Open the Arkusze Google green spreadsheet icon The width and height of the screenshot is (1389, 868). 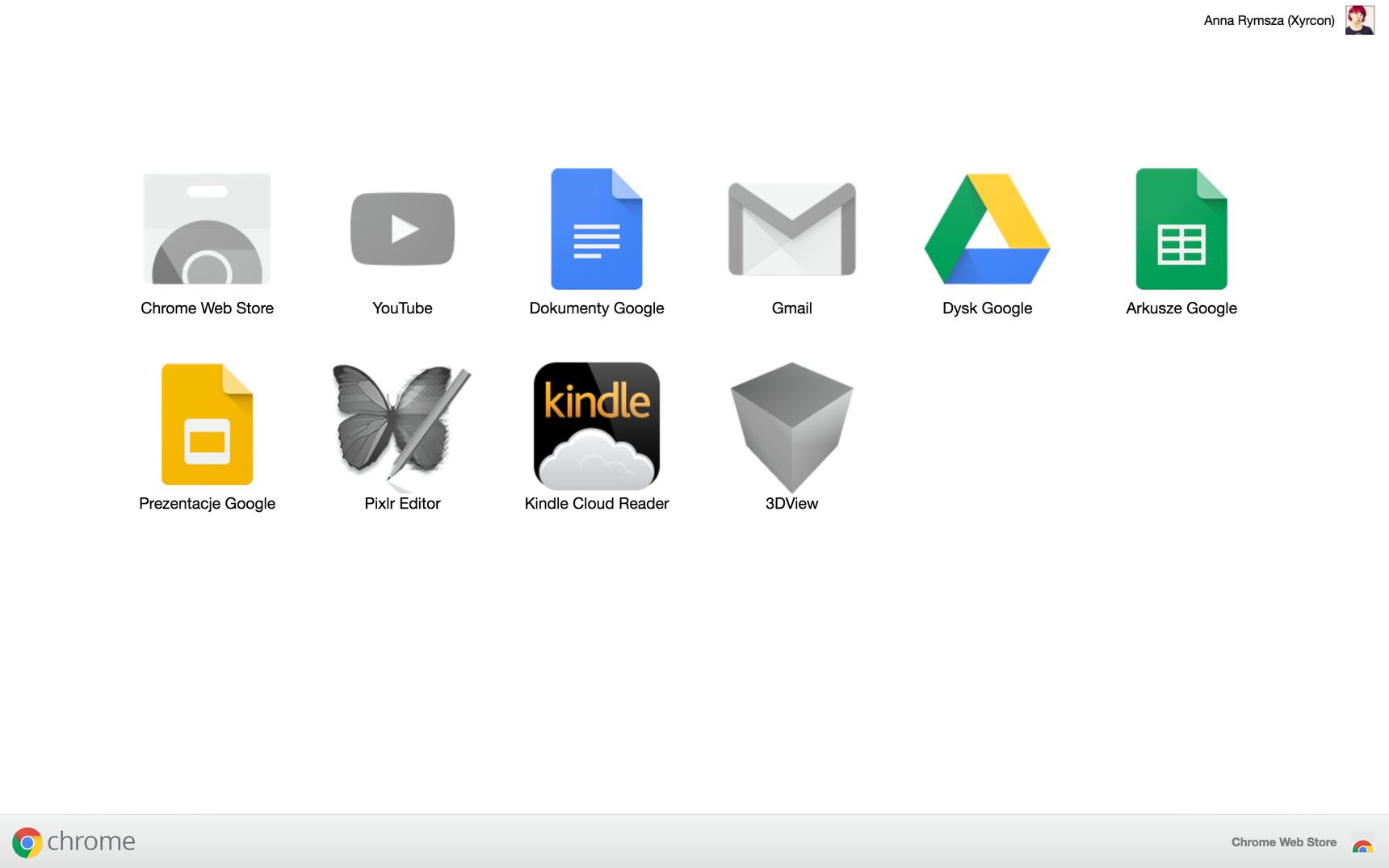[1181, 229]
